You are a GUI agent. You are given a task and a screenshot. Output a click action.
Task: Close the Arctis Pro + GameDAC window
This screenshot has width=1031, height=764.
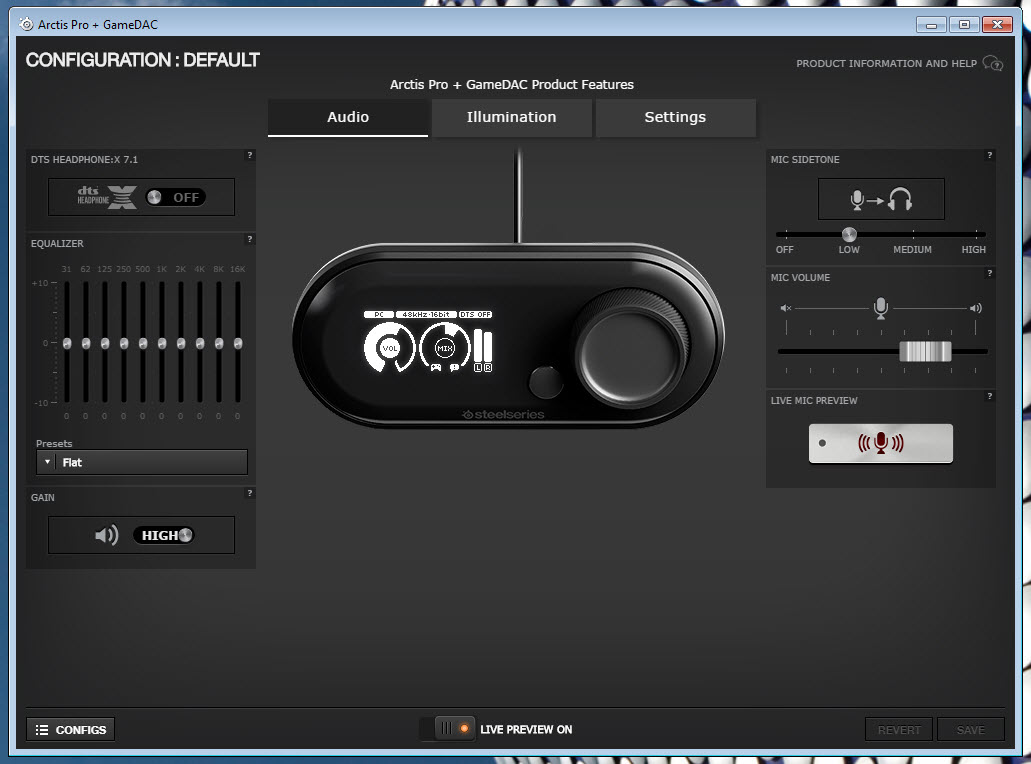997,25
